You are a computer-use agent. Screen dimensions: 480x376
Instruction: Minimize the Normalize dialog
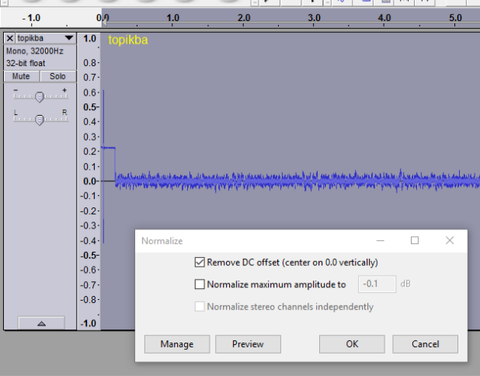tap(380, 240)
